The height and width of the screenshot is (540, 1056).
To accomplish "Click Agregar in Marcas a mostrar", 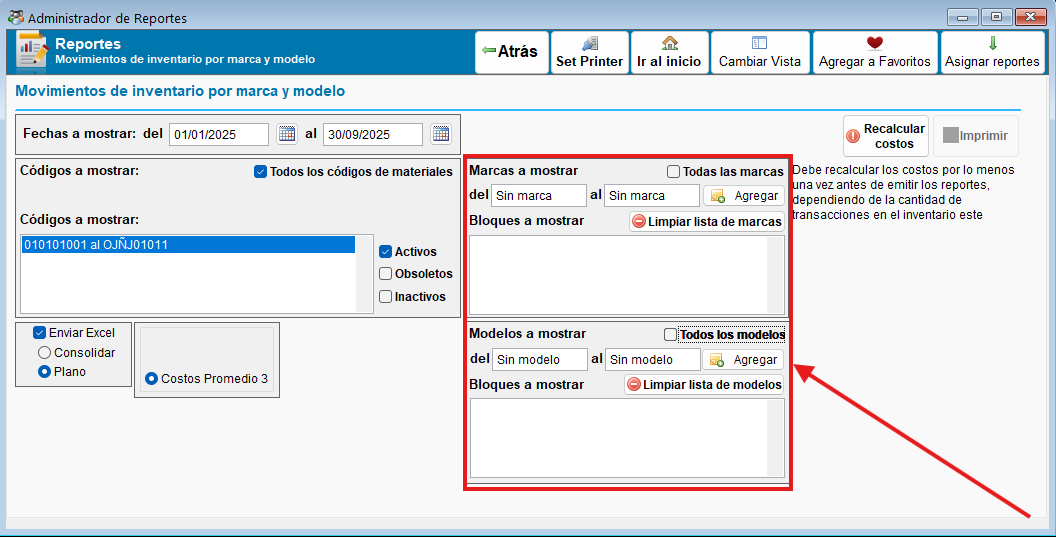I will (x=744, y=196).
